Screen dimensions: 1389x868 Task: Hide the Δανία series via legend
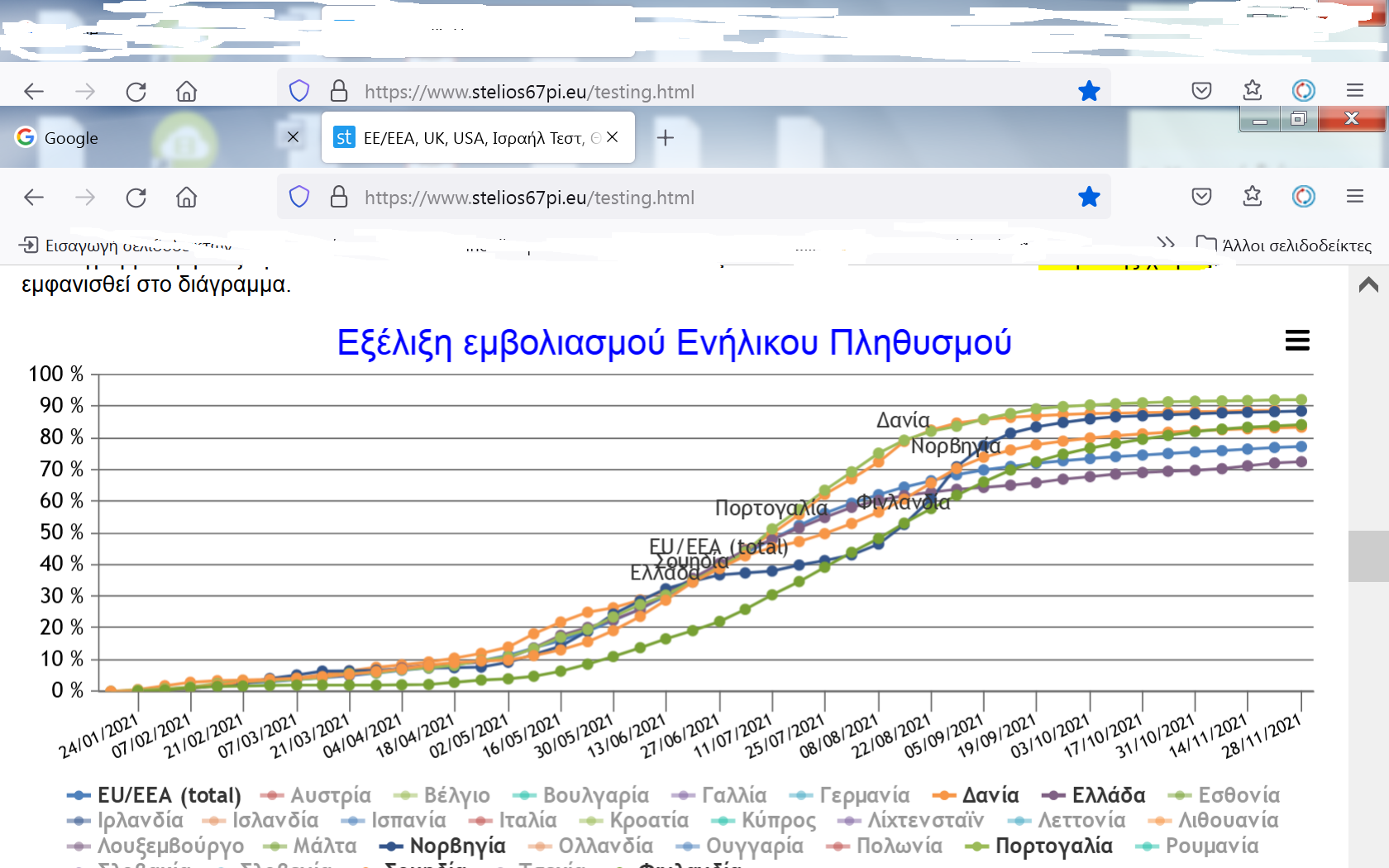pyautogui.click(x=975, y=795)
